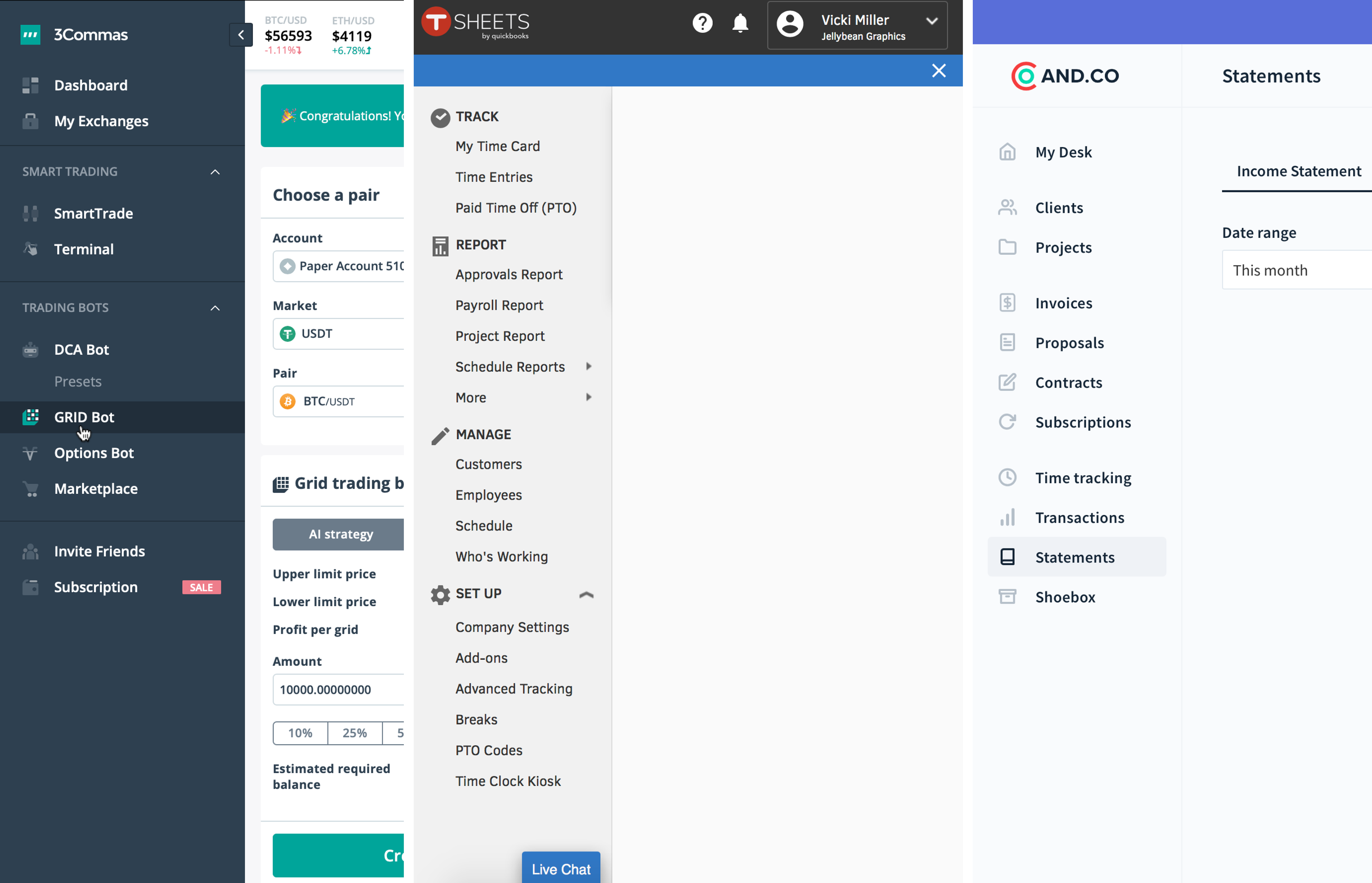Collapse the 3Commas sidebar with the arrow
Screen dimensions: 1372x883
tap(241, 35)
